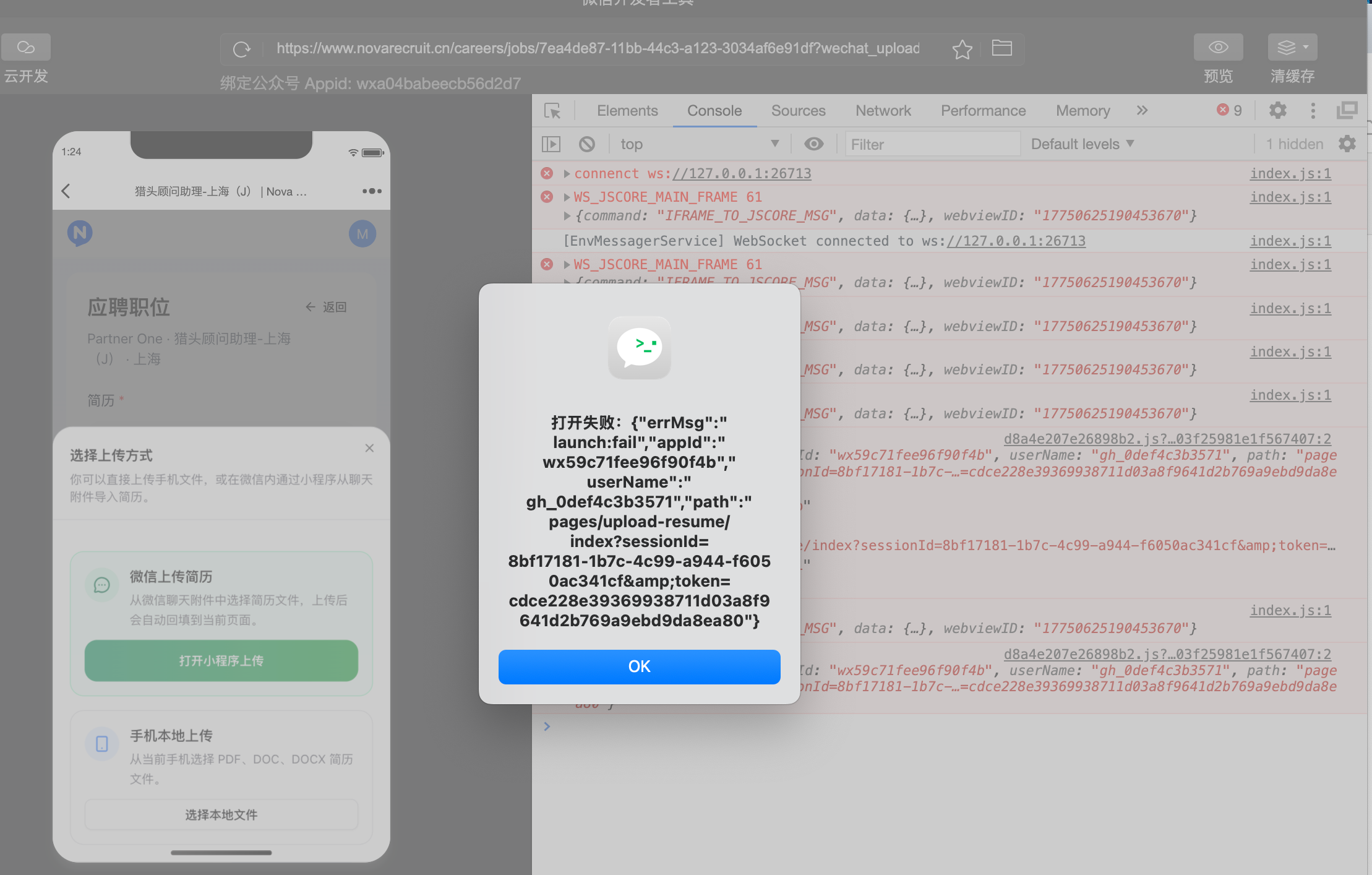1372x875 pixels.
Task: Open DevTools settings gear
Action: (x=1277, y=111)
